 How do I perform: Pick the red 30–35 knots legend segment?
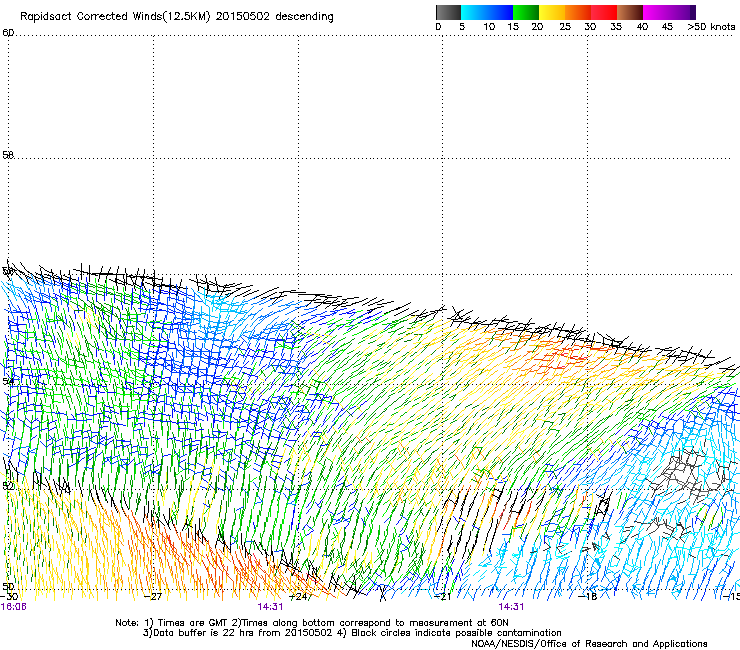click(604, 12)
